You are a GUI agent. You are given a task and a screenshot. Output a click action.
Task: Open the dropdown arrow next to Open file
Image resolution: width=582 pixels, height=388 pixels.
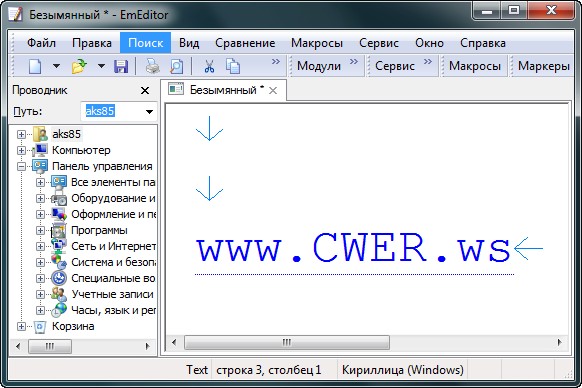pyautogui.click(x=101, y=66)
